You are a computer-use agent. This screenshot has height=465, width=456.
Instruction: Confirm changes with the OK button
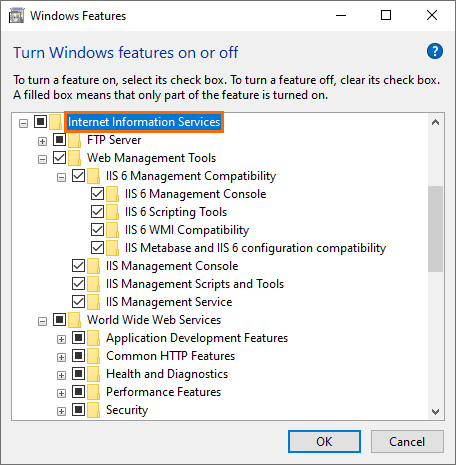pyautogui.click(x=324, y=442)
